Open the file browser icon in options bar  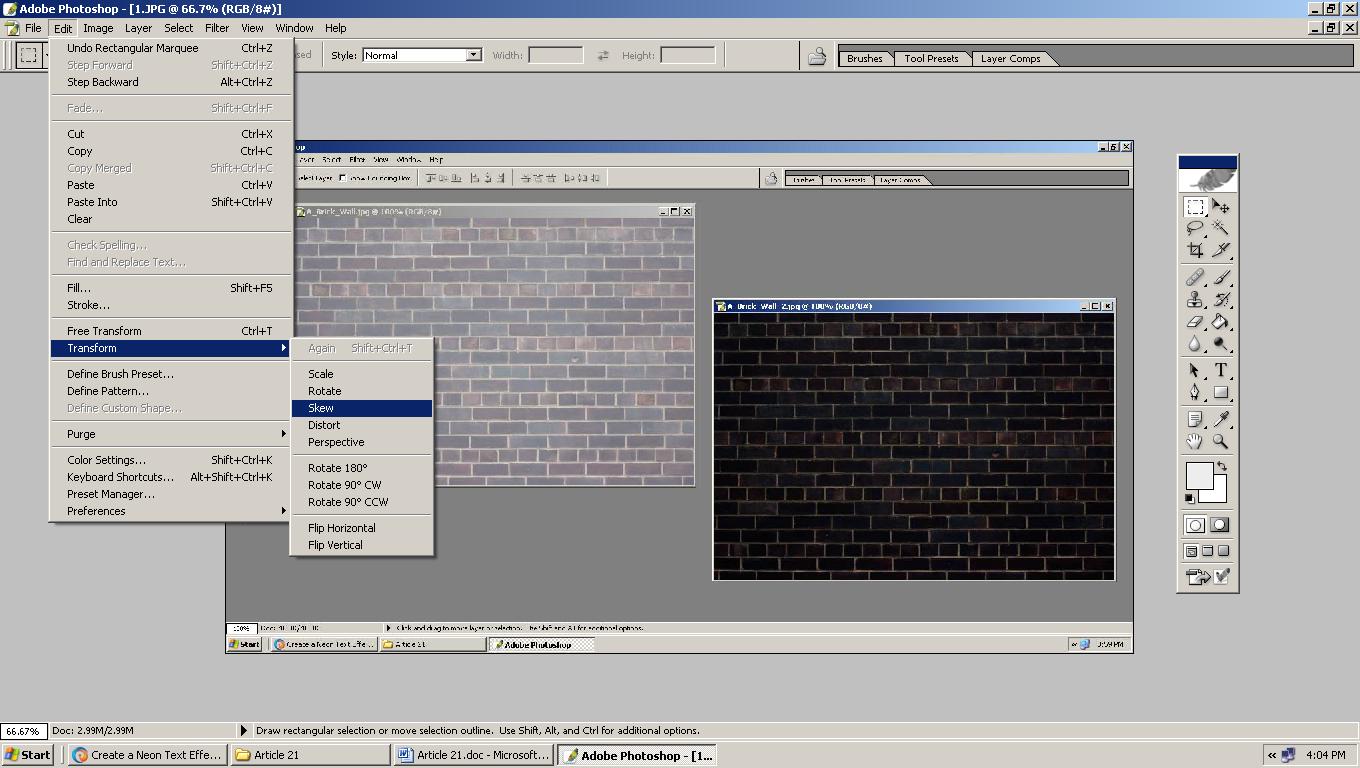(817, 56)
